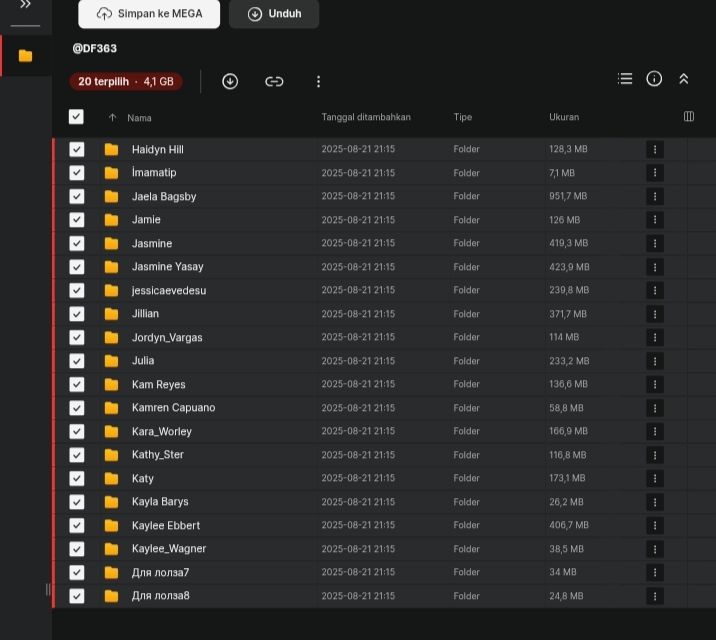
Task: Uncheck the Jaela Bagsby folder
Action: (77, 196)
